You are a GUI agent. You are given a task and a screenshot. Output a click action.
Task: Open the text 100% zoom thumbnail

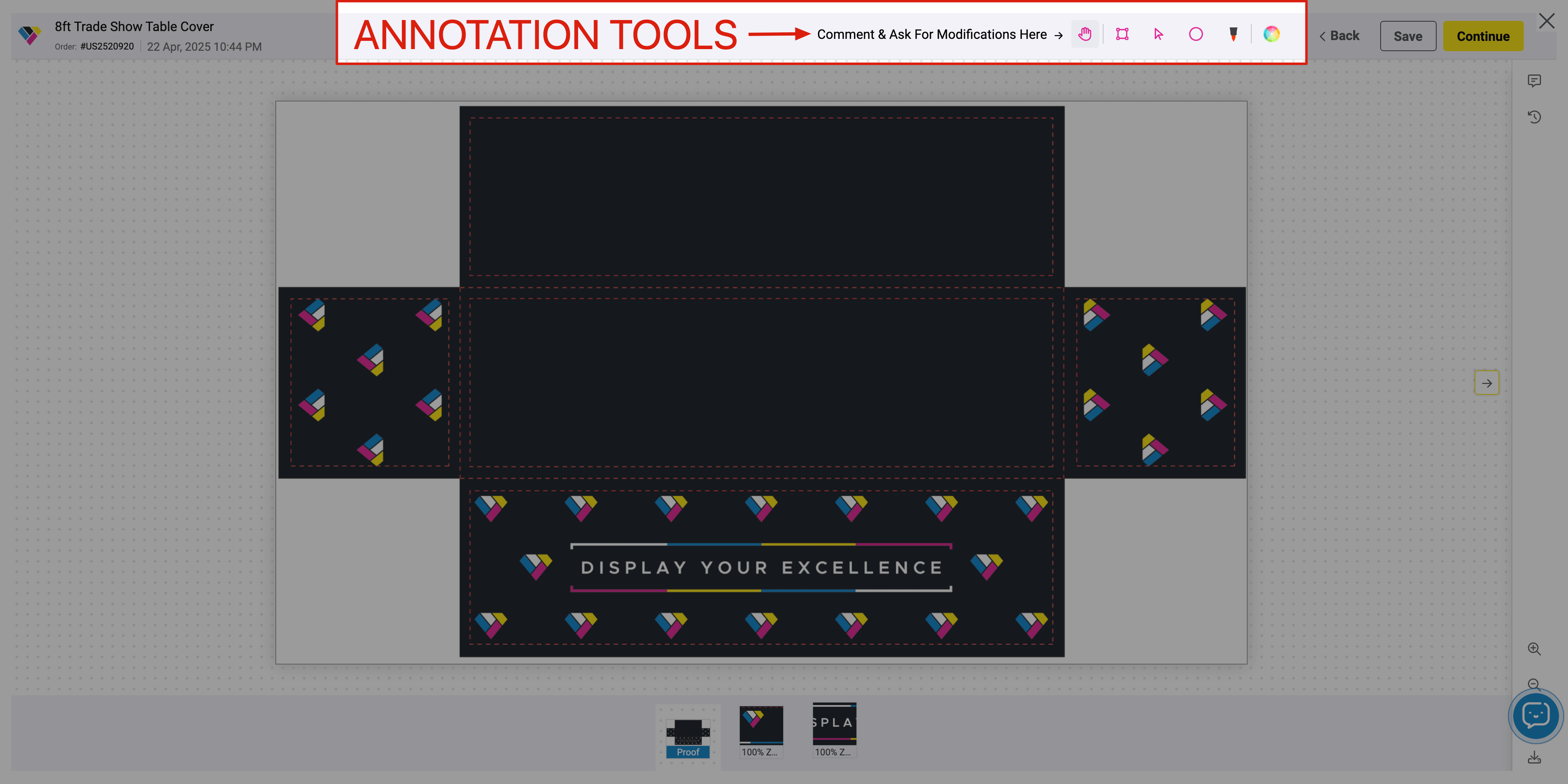pyautogui.click(x=834, y=730)
